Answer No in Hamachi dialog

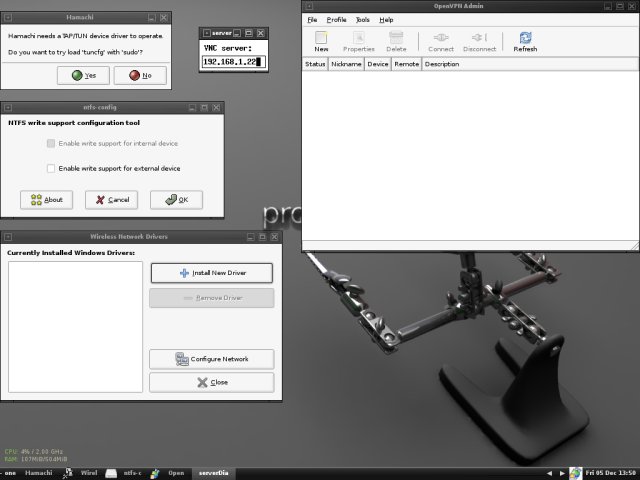pos(140,76)
